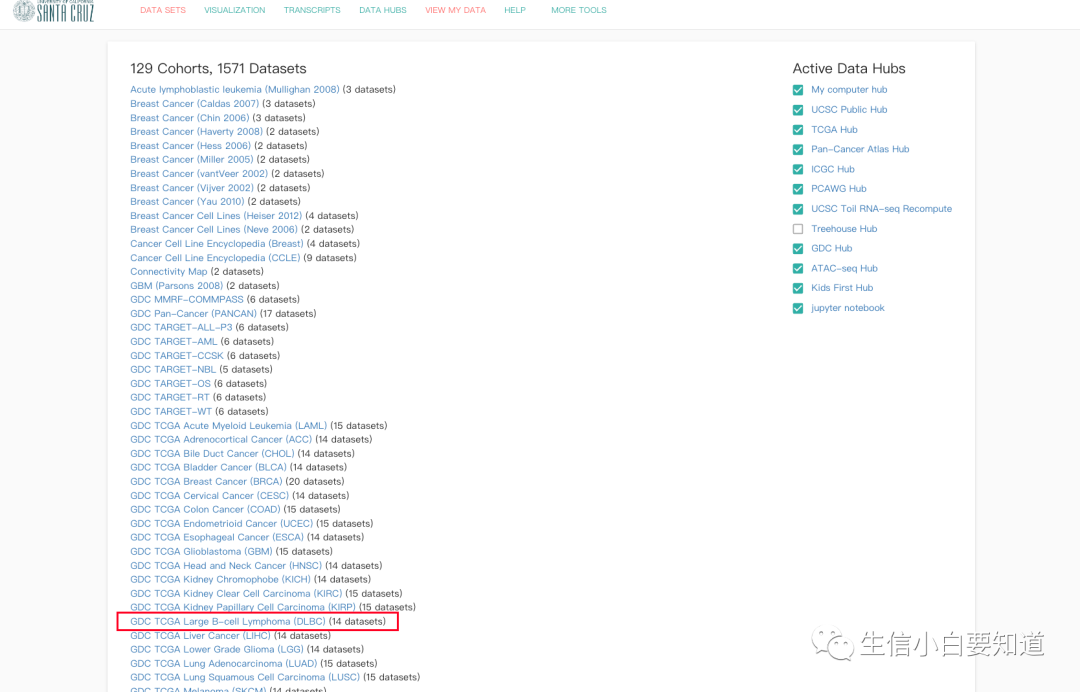The image size is (1080, 692).
Task: Open GDC TCGA Lower Grade Glioma (LGG)
Action: [217, 649]
